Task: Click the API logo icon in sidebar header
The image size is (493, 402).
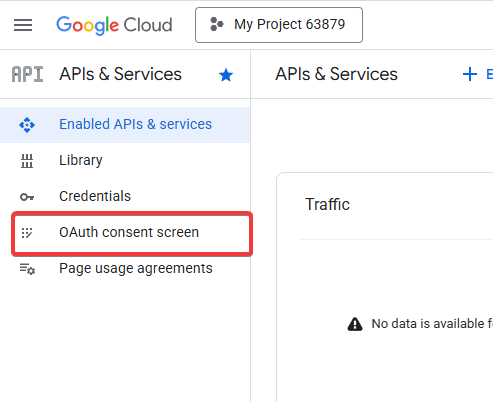Action: pyautogui.click(x=27, y=74)
